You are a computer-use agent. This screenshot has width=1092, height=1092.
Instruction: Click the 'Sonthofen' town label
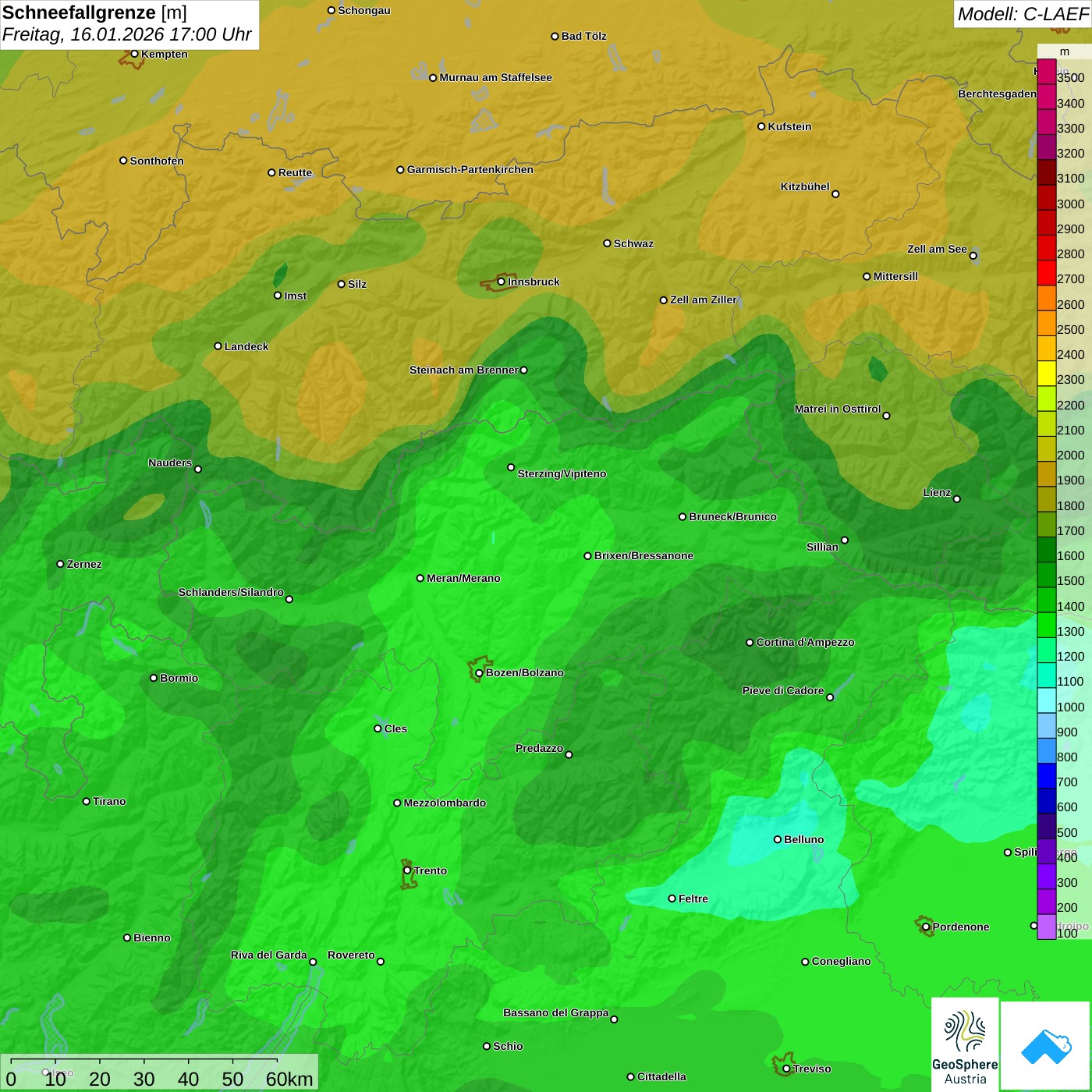(x=157, y=161)
